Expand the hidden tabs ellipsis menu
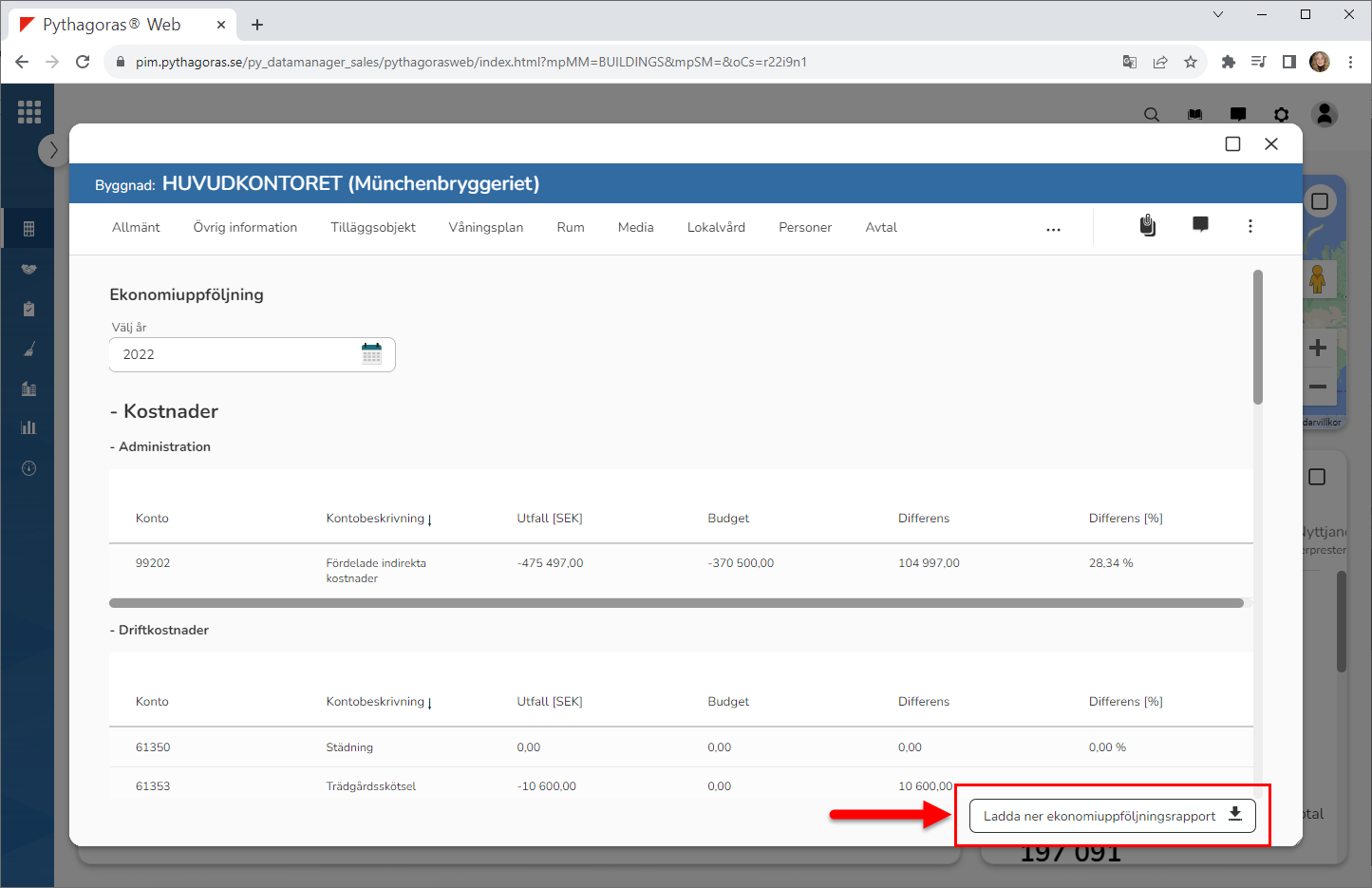1372x888 pixels. [1053, 230]
